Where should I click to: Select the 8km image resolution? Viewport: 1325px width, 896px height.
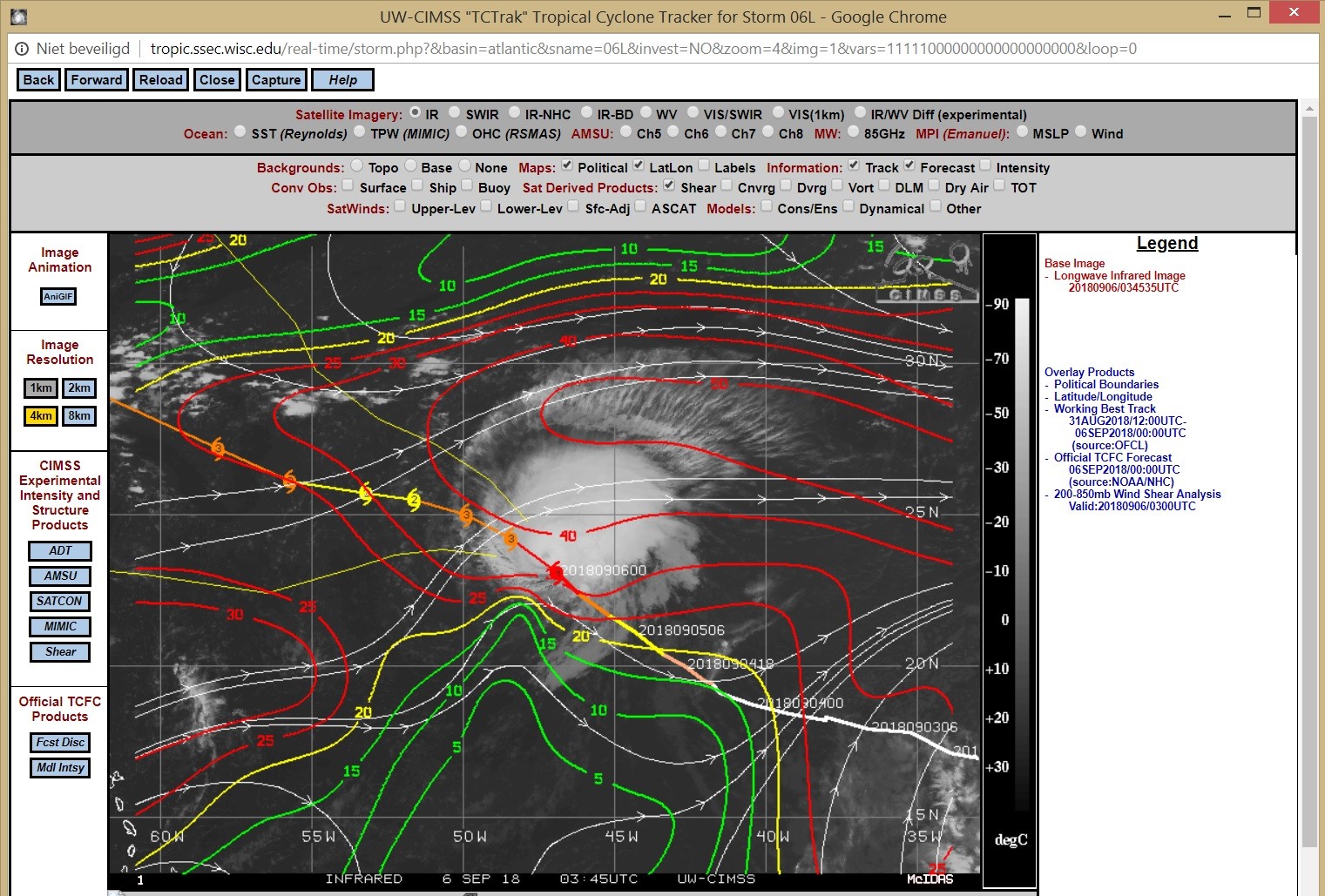79,416
